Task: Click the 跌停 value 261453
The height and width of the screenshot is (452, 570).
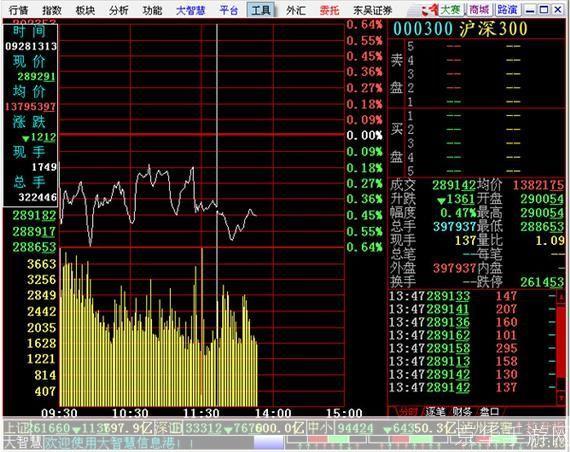Action: click(x=542, y=282)
